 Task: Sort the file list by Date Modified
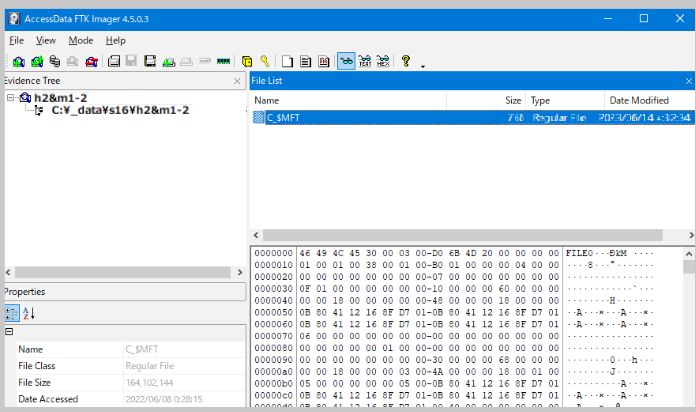pyautogui.click(x=650, y=100)
